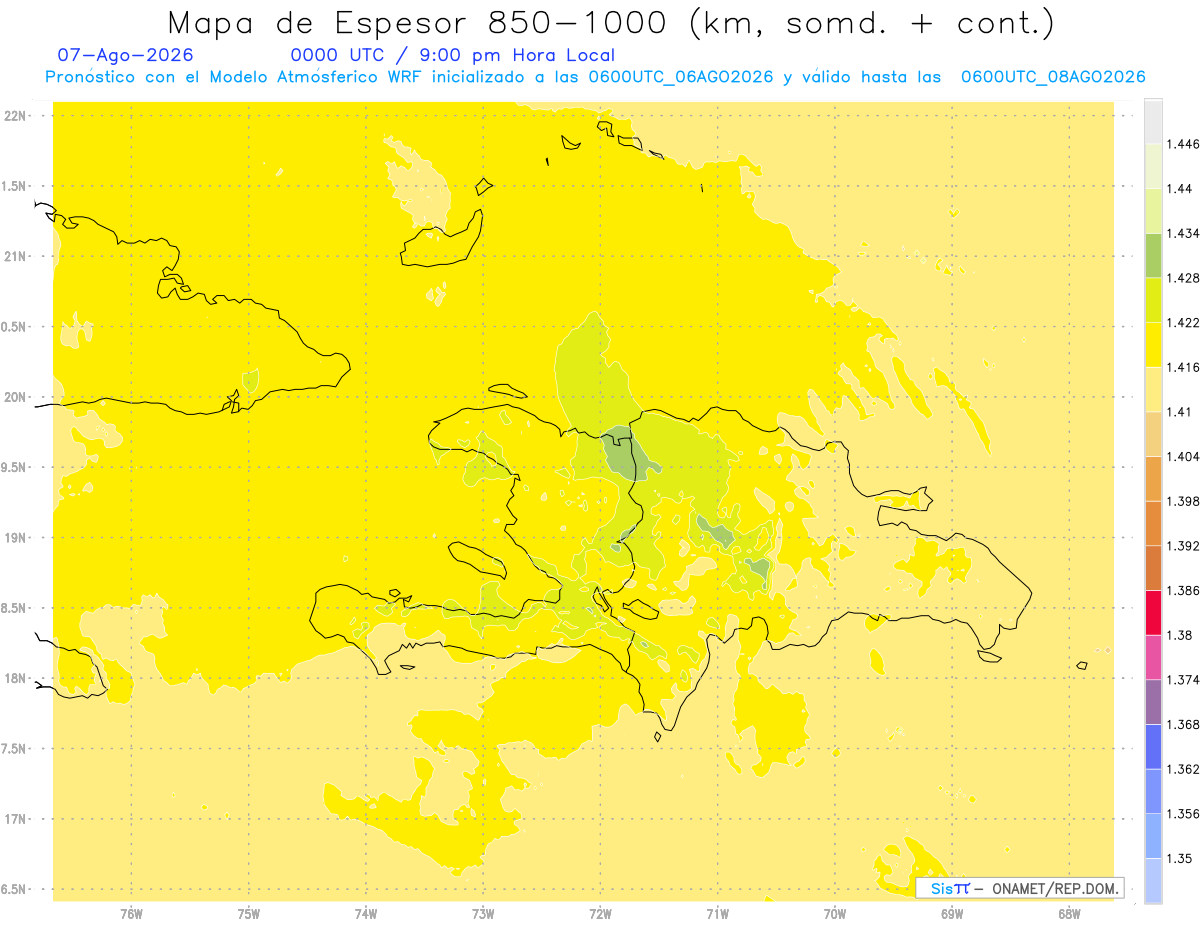Click the '17N' latitude axis label
This screenshot has height=927, width=1200.
pos(15,819)
